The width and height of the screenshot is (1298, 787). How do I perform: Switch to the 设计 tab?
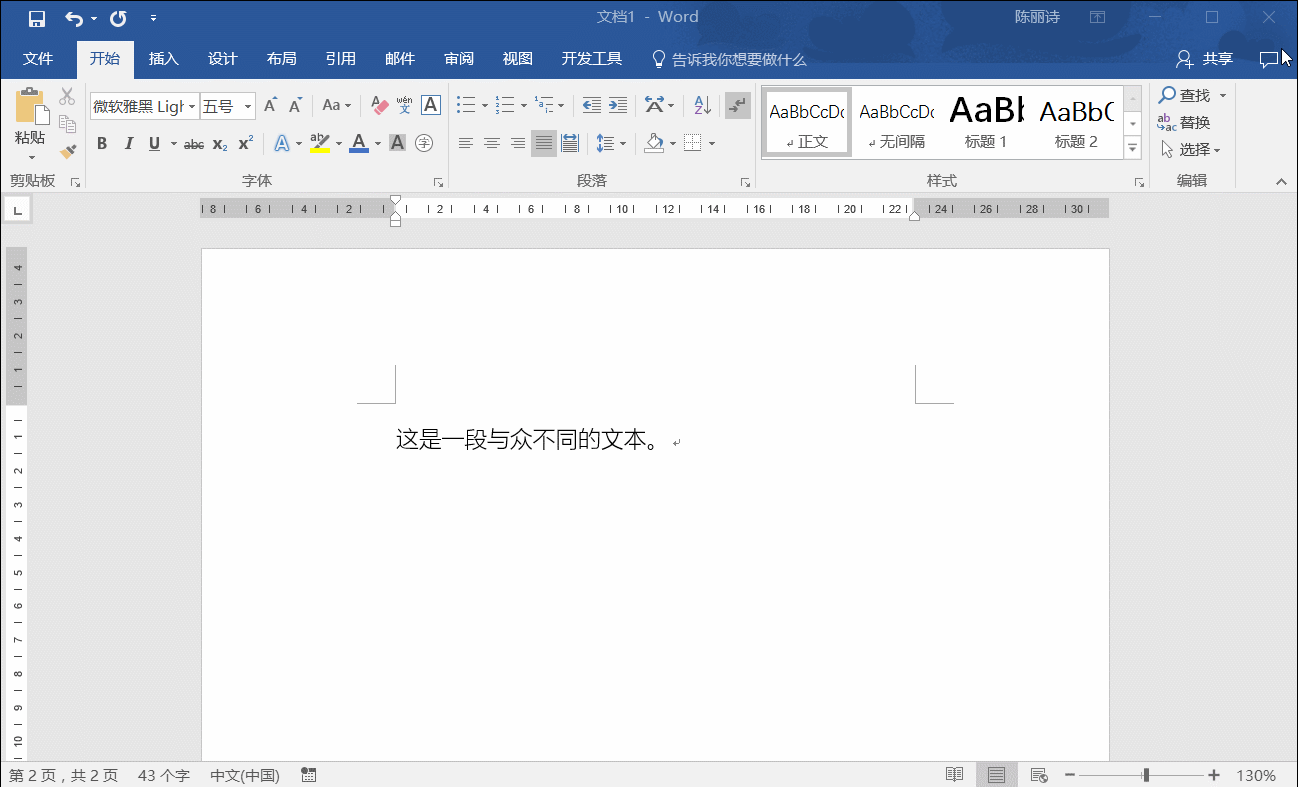coord(223,59)
